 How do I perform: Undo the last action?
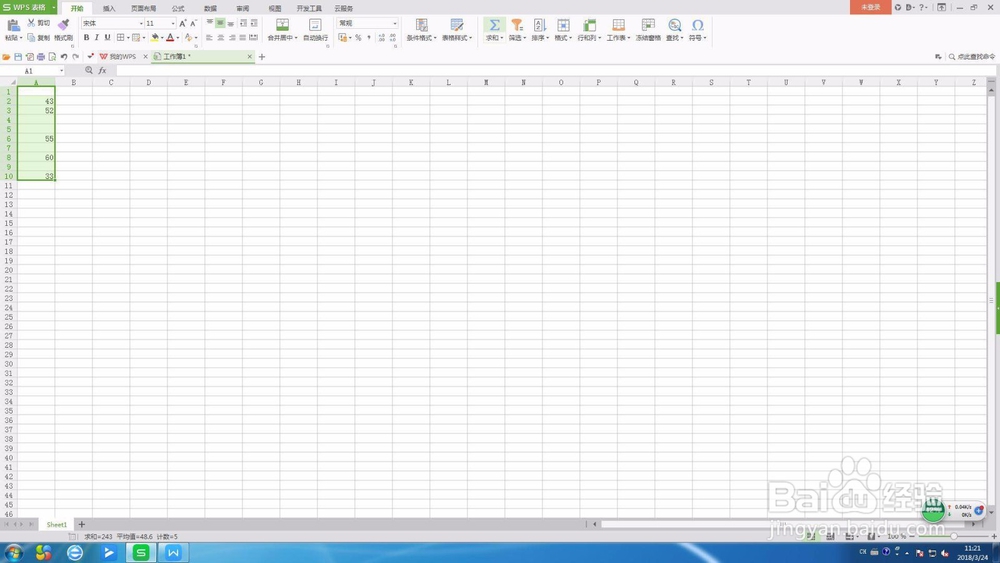[64, 57]
